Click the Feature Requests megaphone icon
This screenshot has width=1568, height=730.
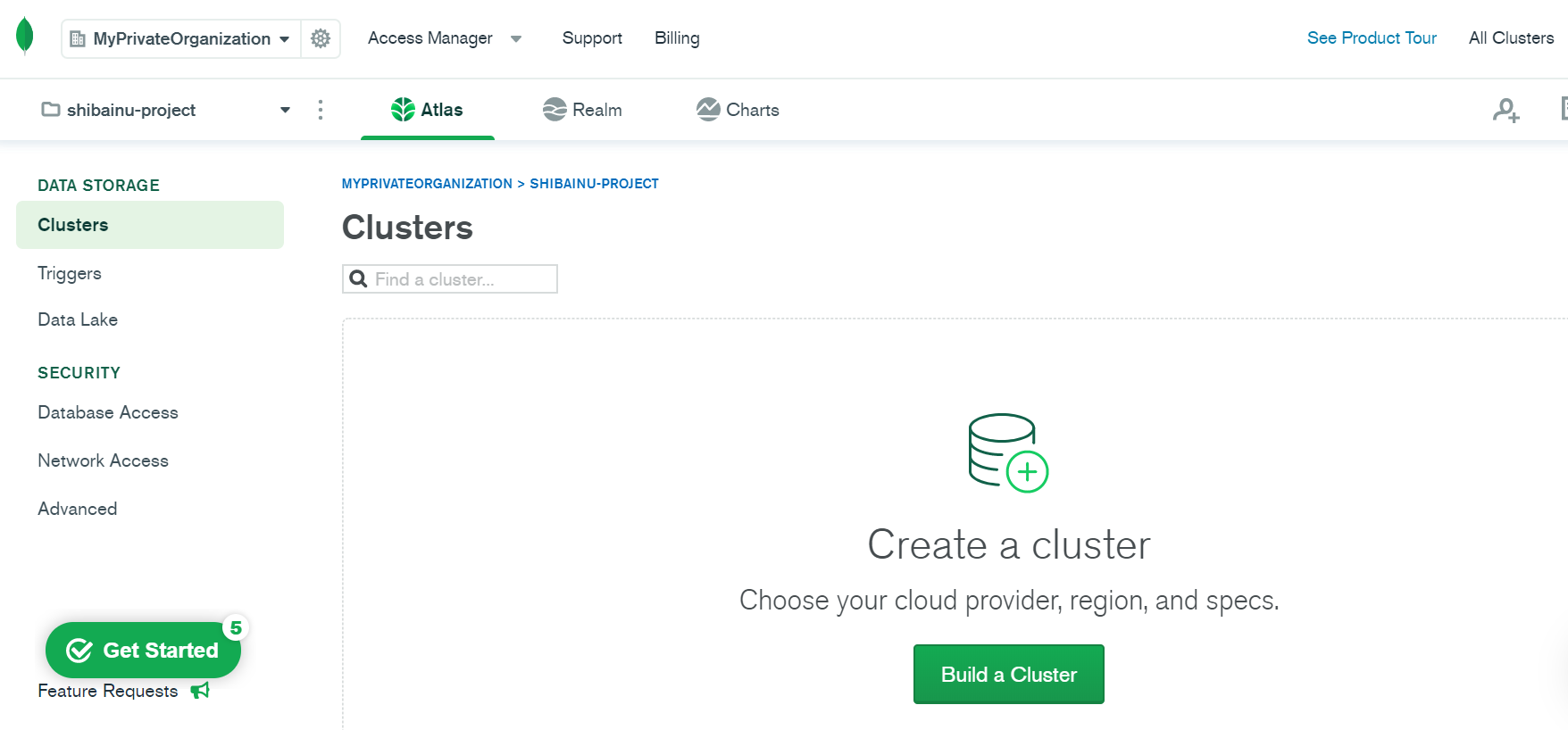pos(200,691)
